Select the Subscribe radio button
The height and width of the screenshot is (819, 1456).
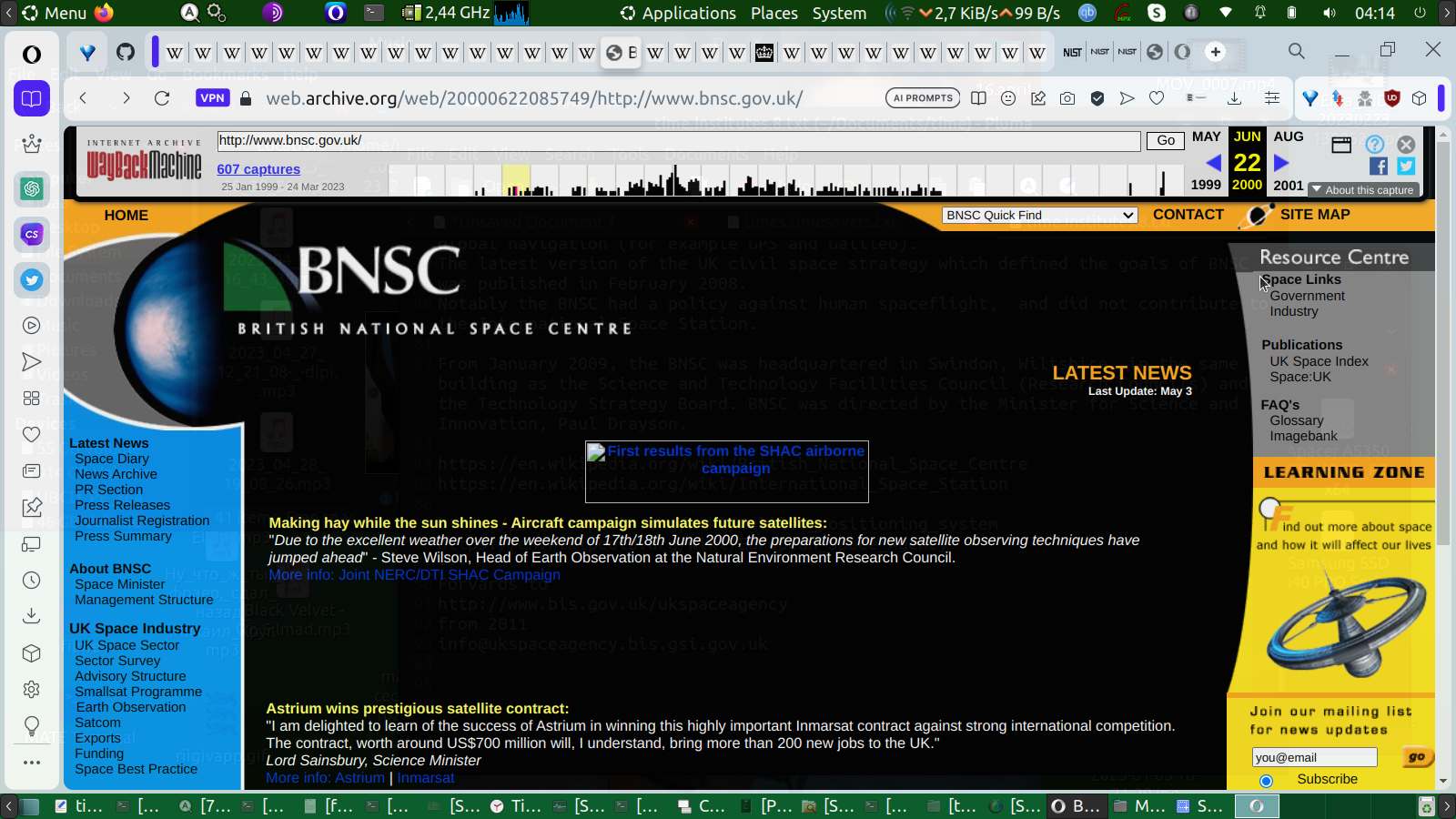(x=1266, y=781)
